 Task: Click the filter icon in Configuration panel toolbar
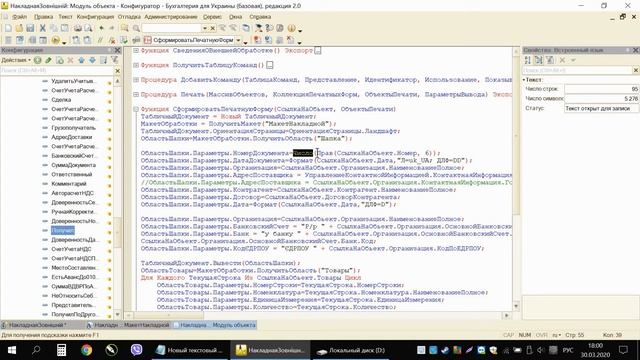115,60
